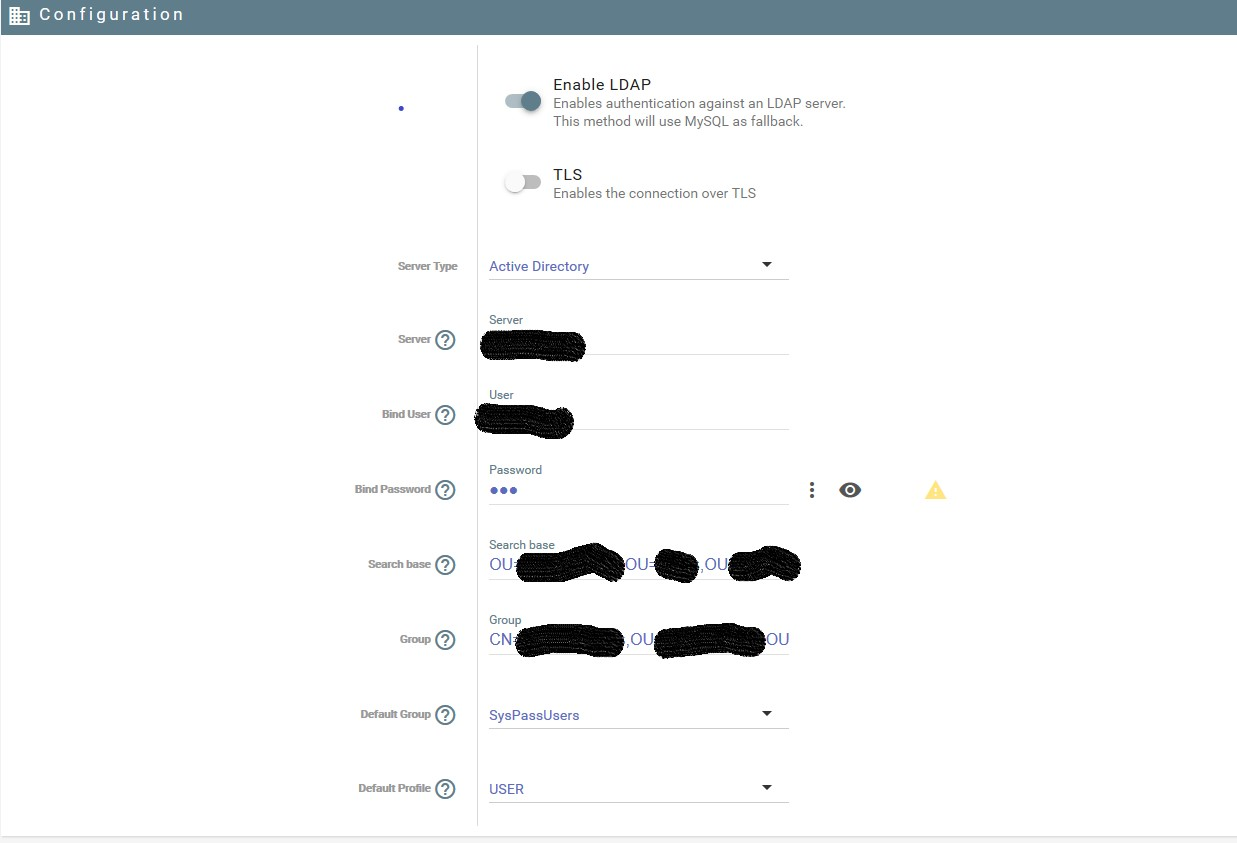The height and width of the screenshot is (843, 1237).
Task: Open the Default Profile dropdown
Action: click(766, 786)
